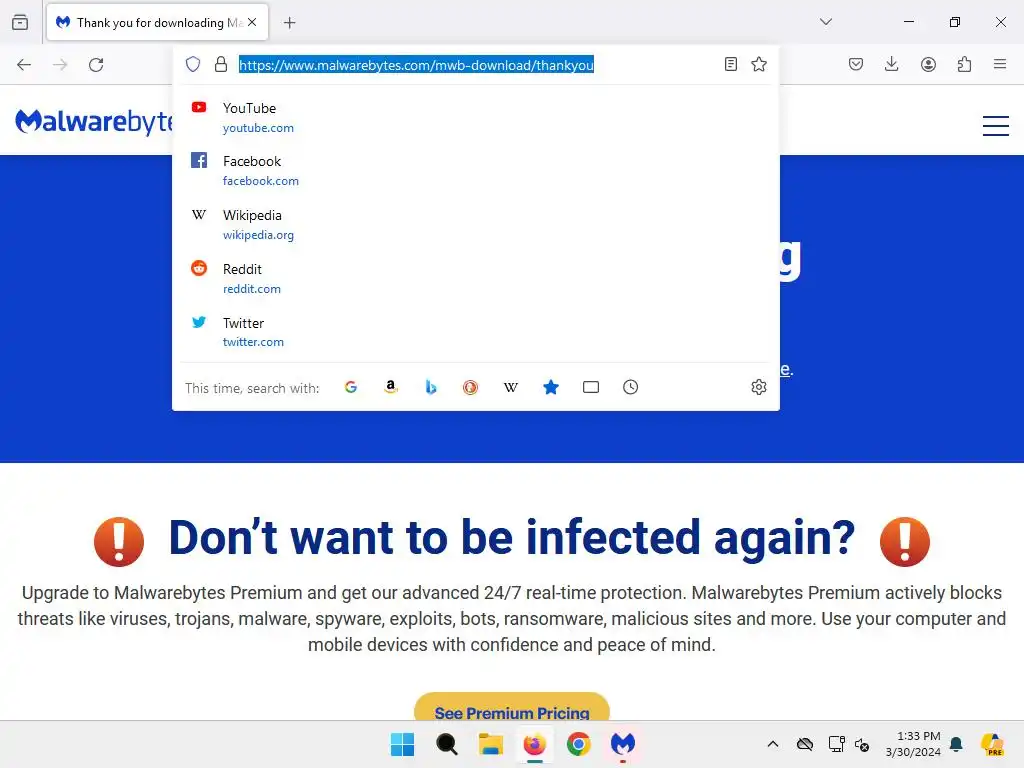This screenshot has height=768, width=1024.
Task: Show hidden system tray icons
Action: tap(773, 744)
